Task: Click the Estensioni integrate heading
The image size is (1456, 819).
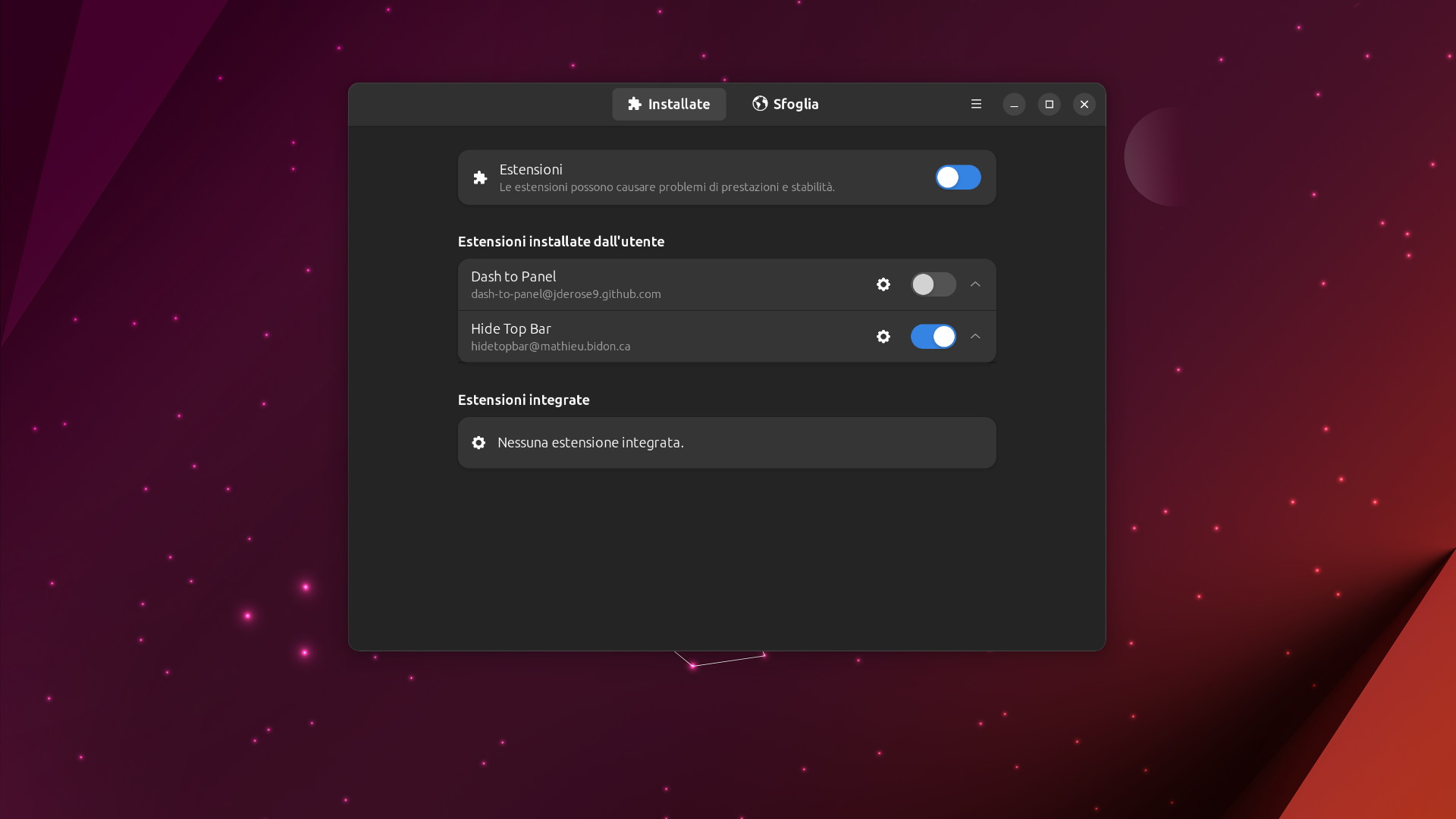Action: (523, 400)
